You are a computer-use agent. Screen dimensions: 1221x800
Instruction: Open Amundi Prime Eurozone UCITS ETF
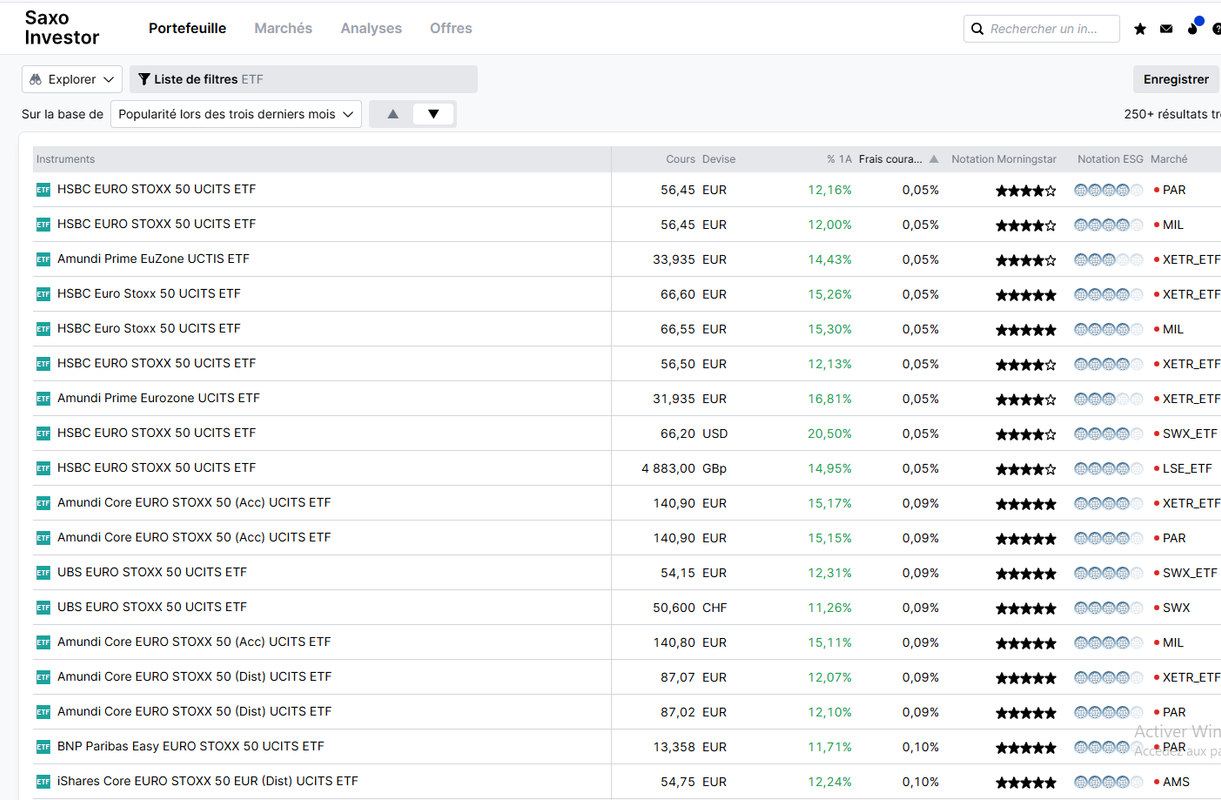159,398
